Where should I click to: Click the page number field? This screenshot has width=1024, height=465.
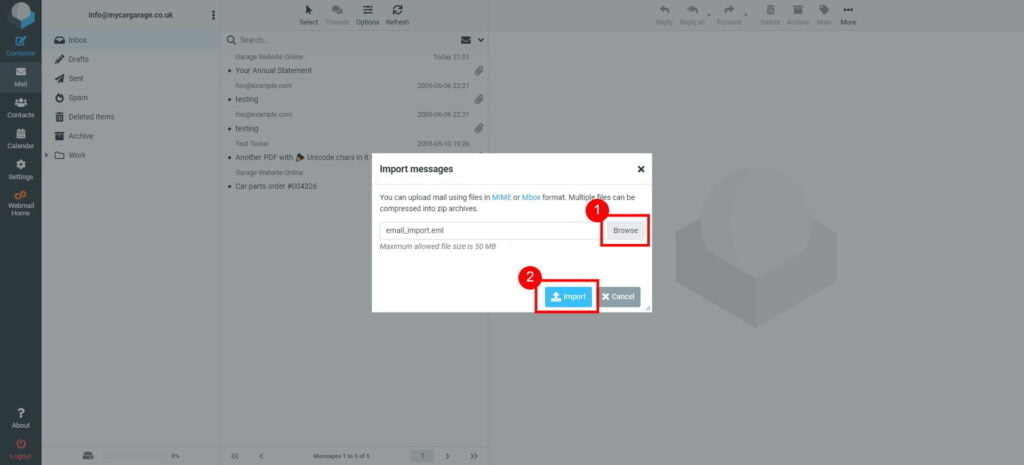[423, 456]
